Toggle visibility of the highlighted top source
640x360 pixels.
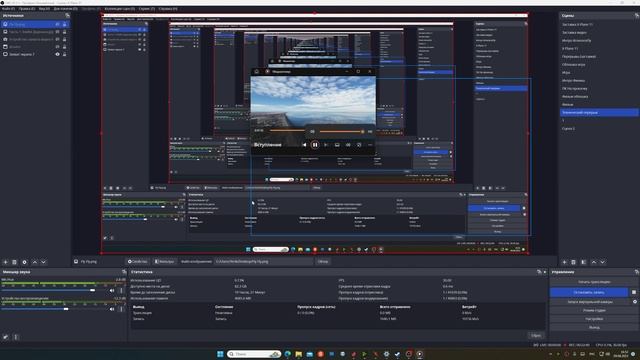click(x=58, y=24)
